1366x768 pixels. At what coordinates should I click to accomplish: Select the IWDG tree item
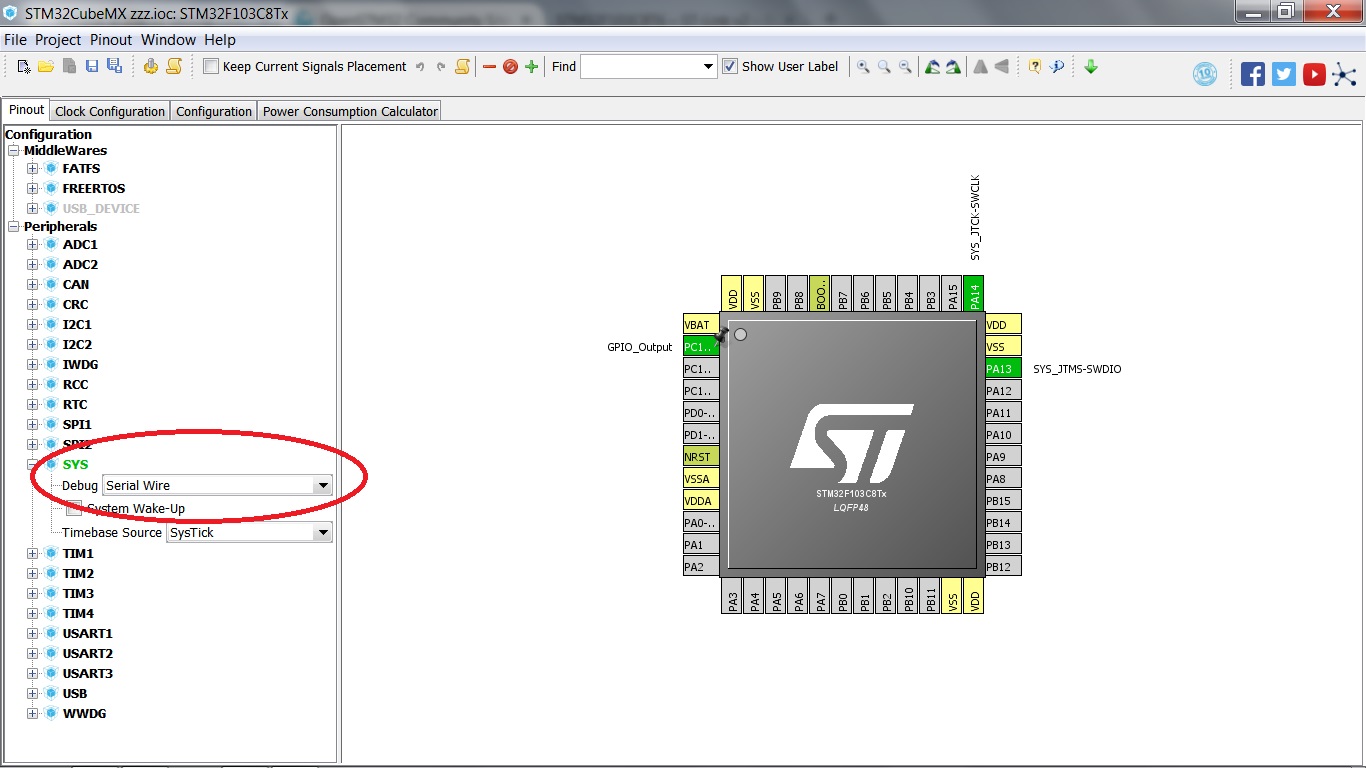point(80,364)
